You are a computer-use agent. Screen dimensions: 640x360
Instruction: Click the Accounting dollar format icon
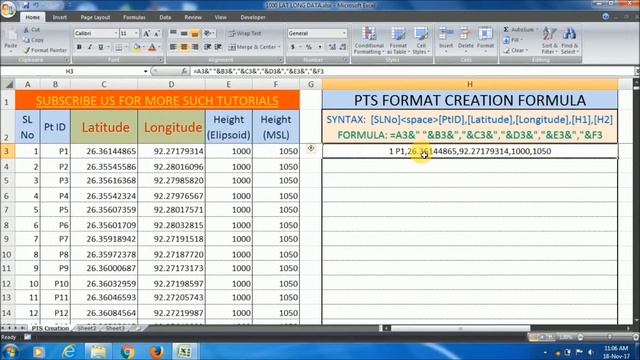(293, 47)
